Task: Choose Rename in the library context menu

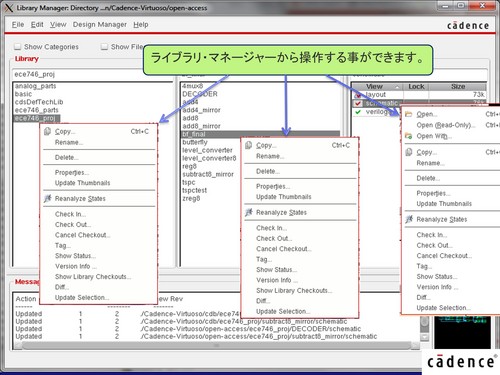Action: coord(69,142)
